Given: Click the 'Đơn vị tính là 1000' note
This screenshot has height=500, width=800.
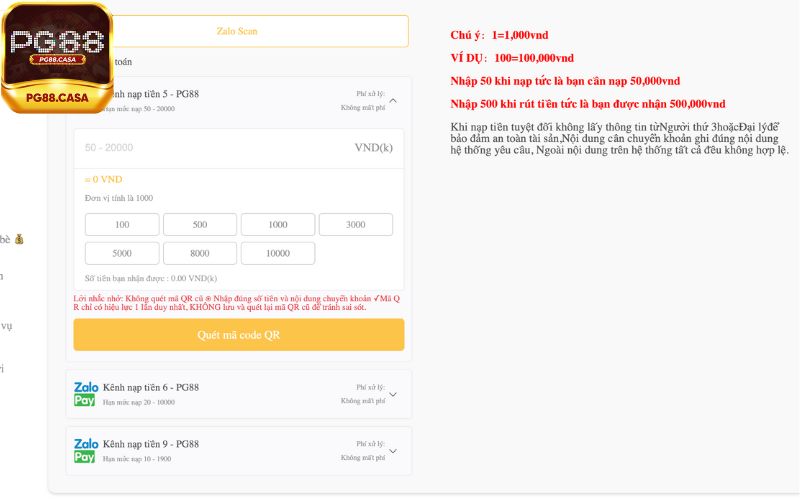Looking at the screenshot, I should point(119,198).
